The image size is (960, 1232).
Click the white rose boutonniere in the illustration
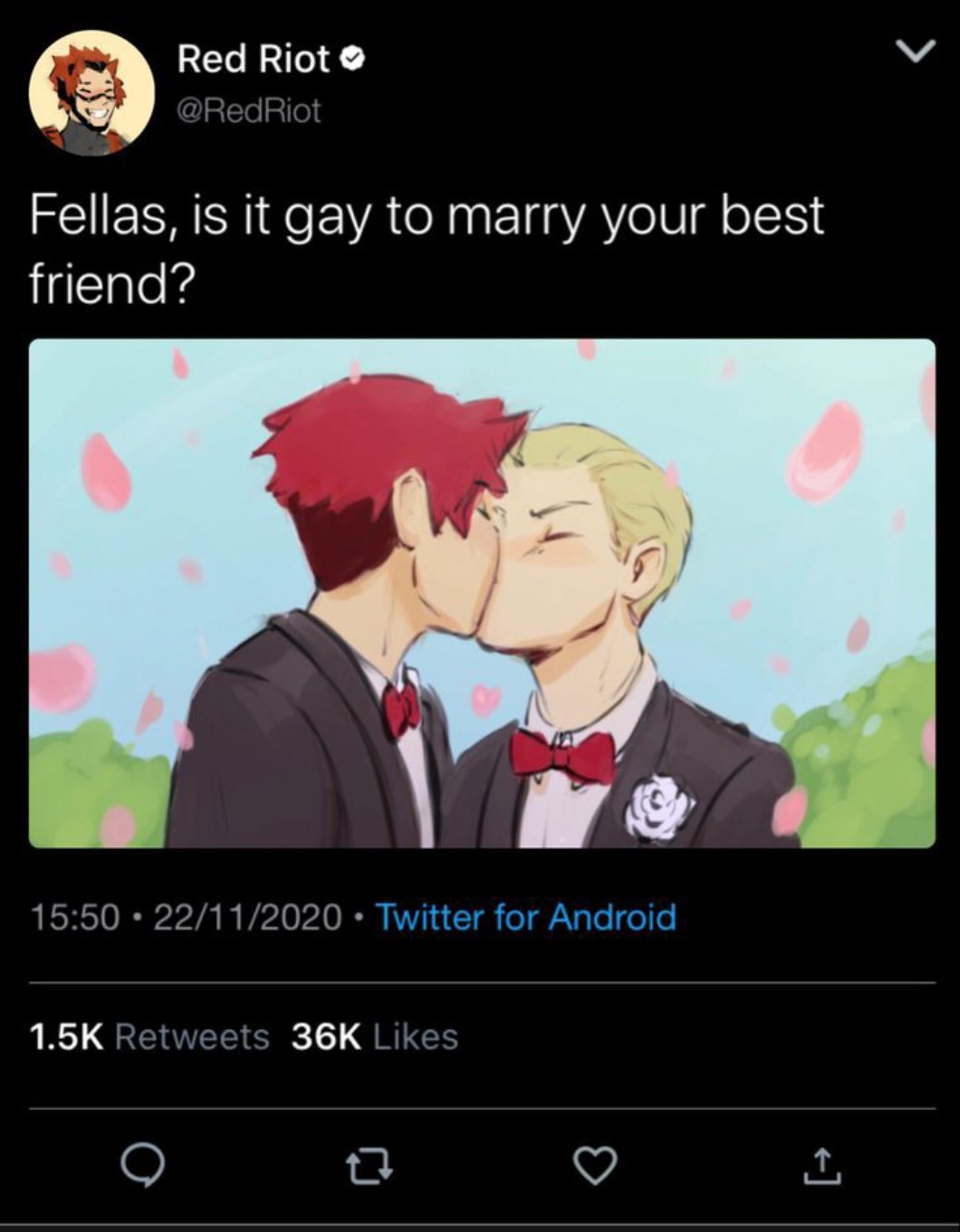click(664, 805)
